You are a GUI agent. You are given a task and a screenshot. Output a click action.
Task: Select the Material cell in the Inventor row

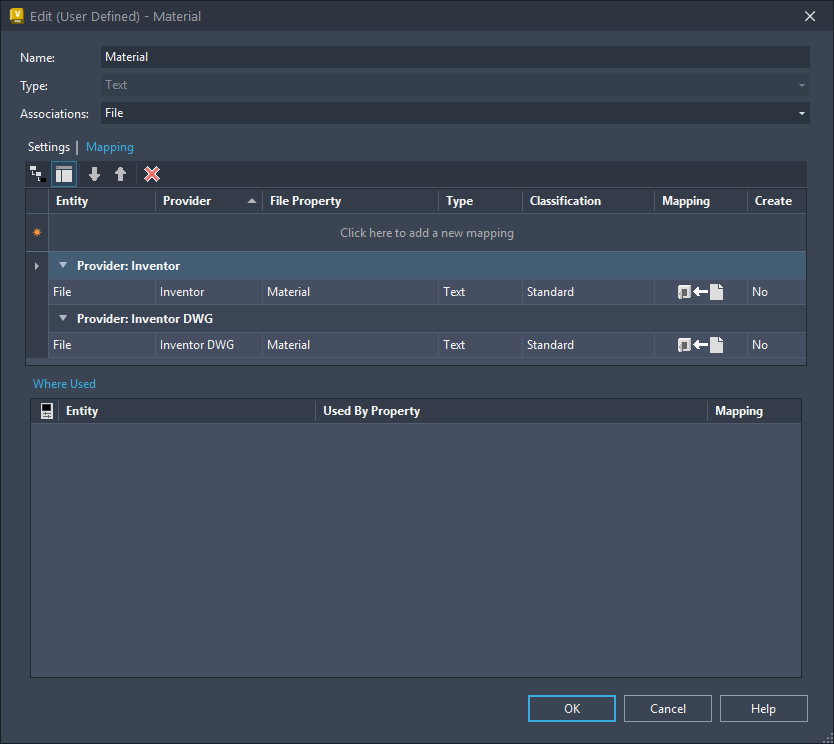[350, 292]
